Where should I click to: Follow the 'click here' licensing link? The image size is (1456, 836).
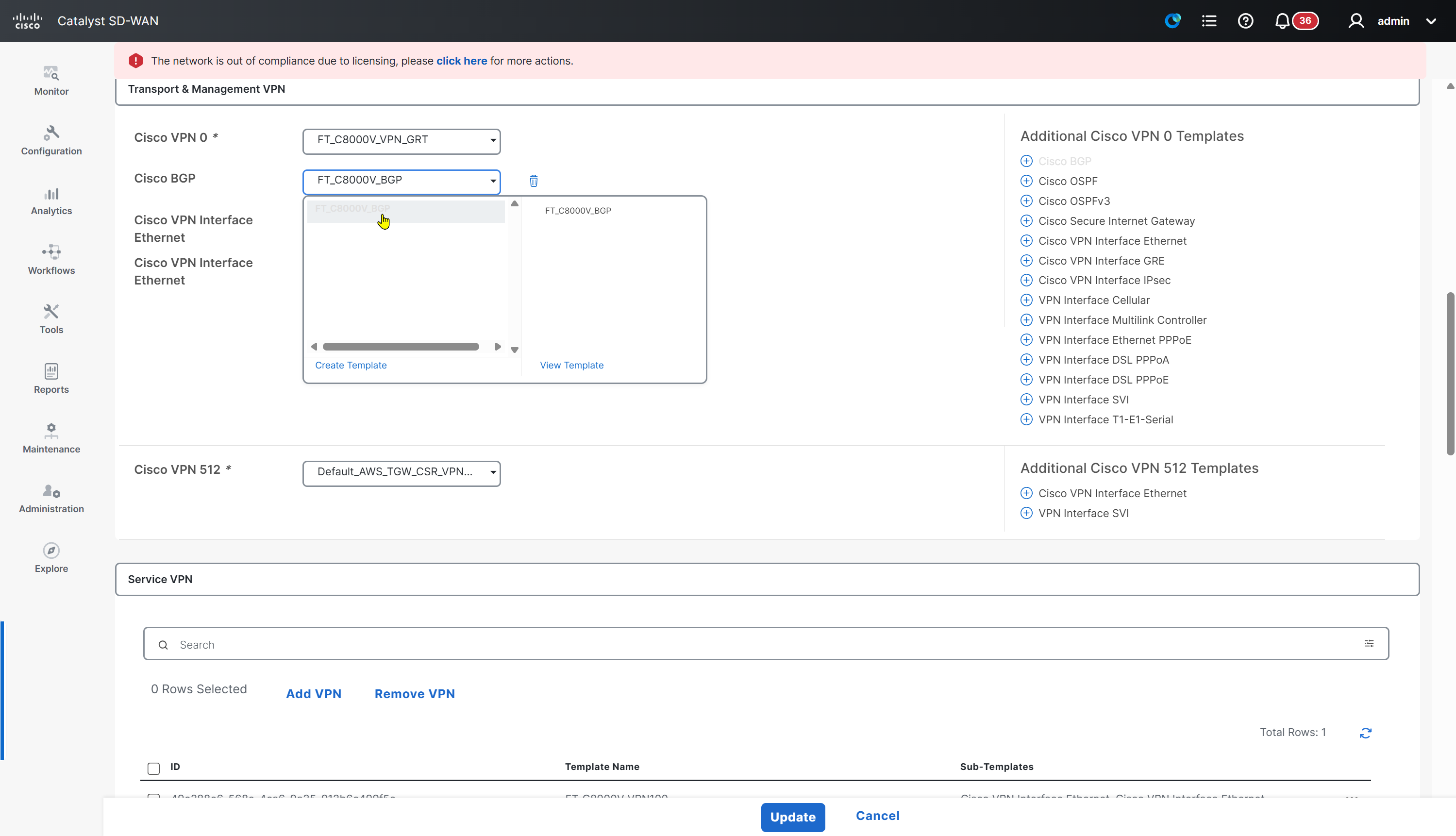click(462, 61)
